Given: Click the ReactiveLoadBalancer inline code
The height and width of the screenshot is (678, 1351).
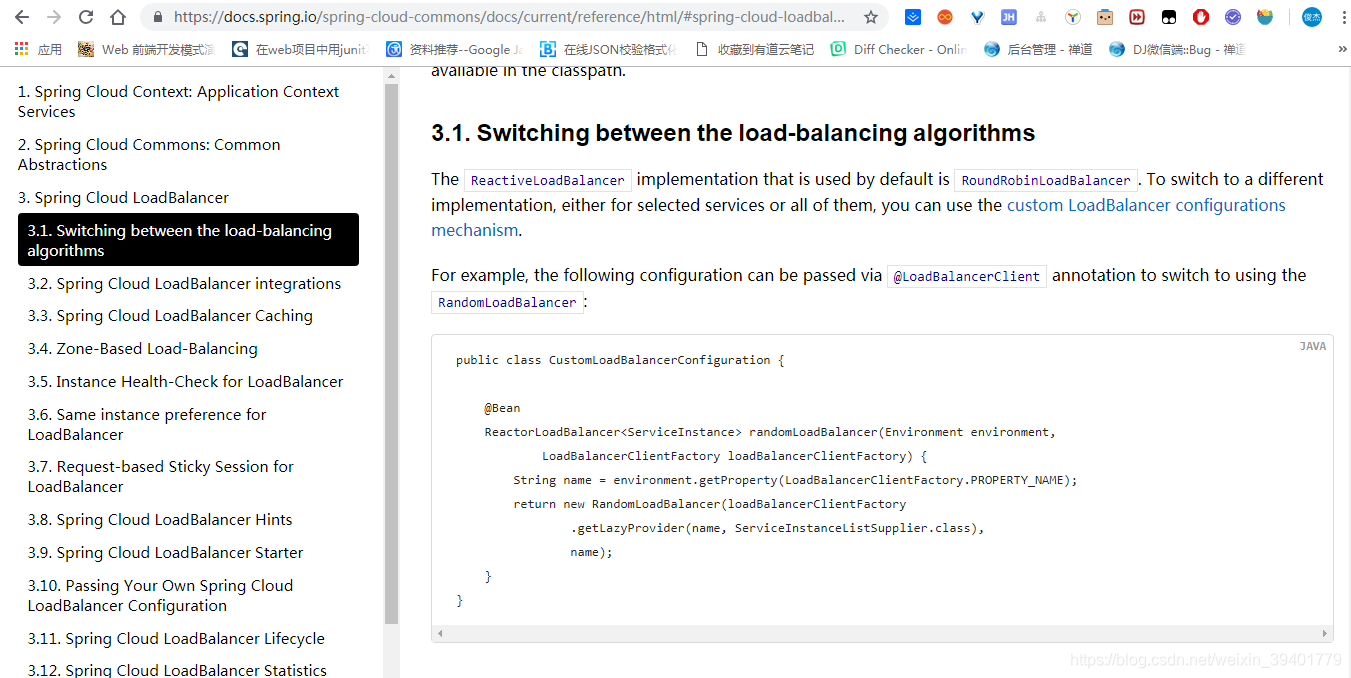Looking at the screenshot, I should [548, 180].
